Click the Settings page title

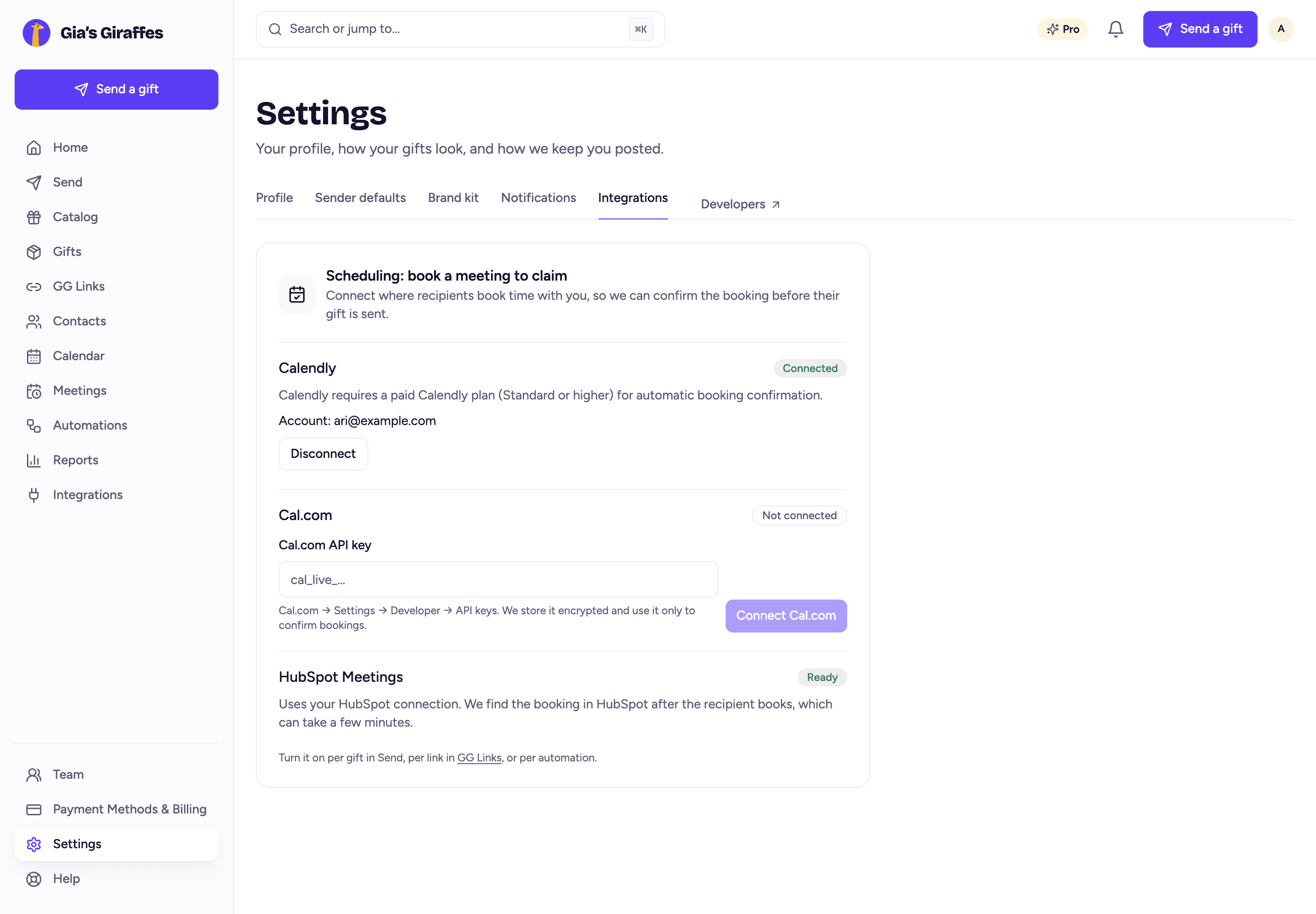pyautogui.click(x=321, y=113)
